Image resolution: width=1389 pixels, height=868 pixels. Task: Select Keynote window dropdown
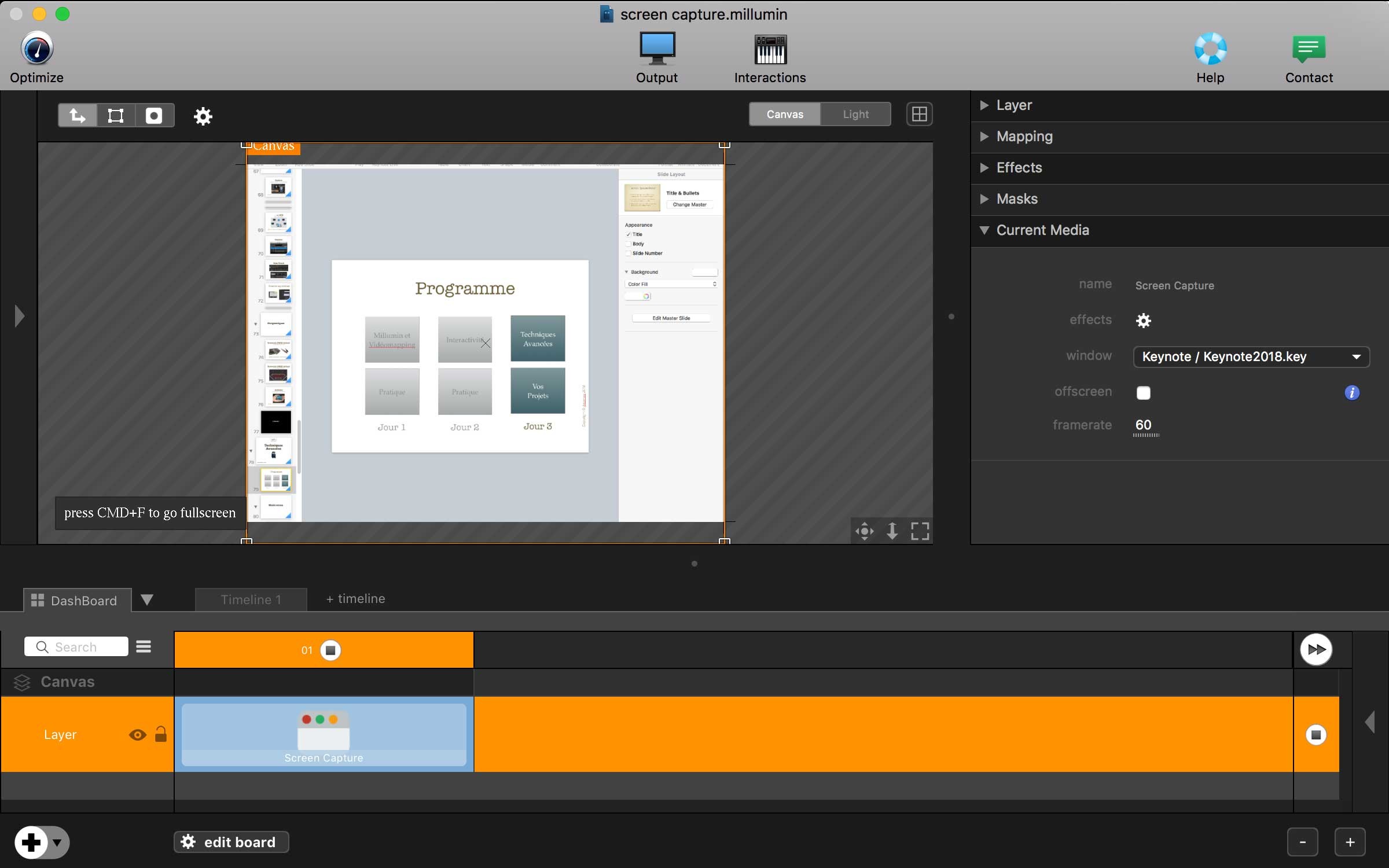[x=1250, y=356]
